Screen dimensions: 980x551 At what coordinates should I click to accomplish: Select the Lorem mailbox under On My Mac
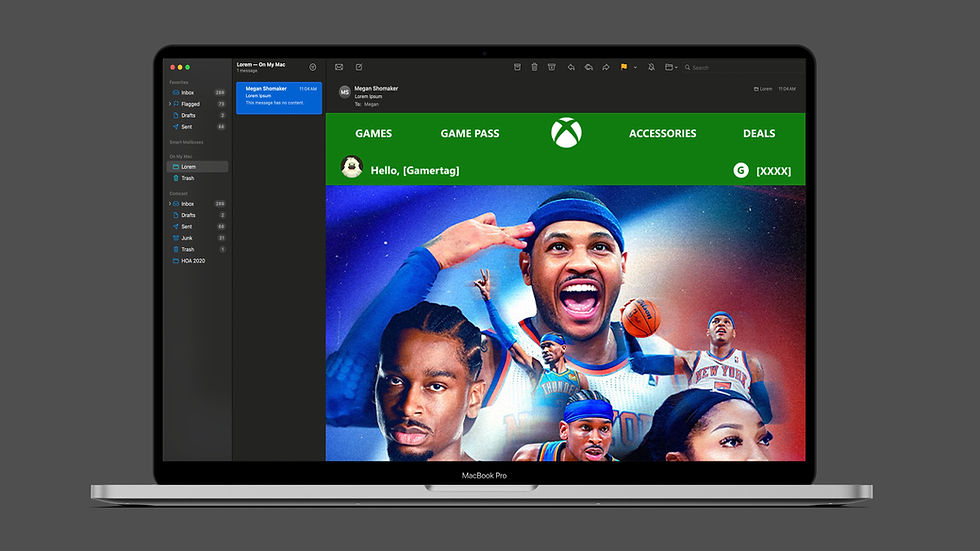click(198, 167)
